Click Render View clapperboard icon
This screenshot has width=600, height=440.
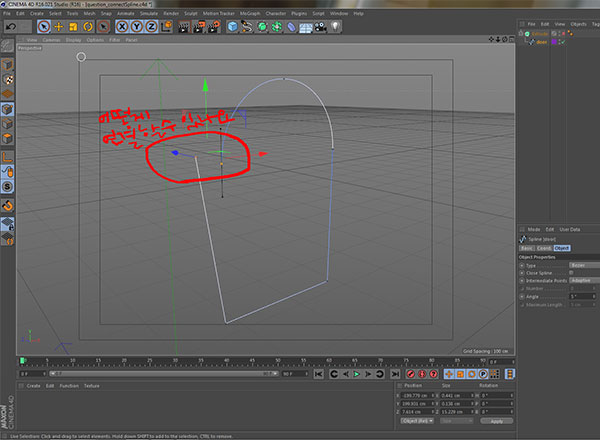click(184, 27)
